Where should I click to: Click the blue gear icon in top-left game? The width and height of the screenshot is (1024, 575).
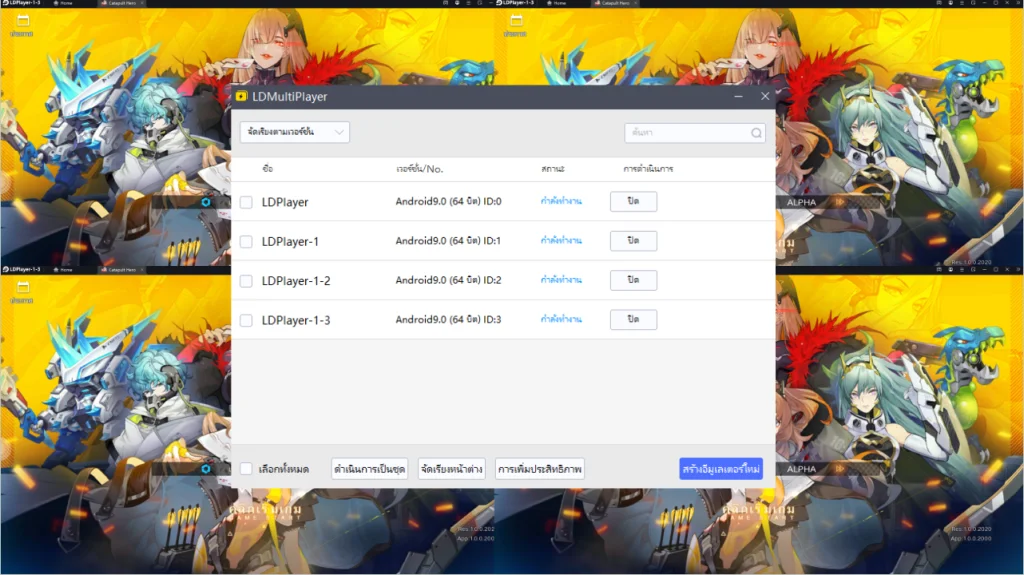pos(206,202)
